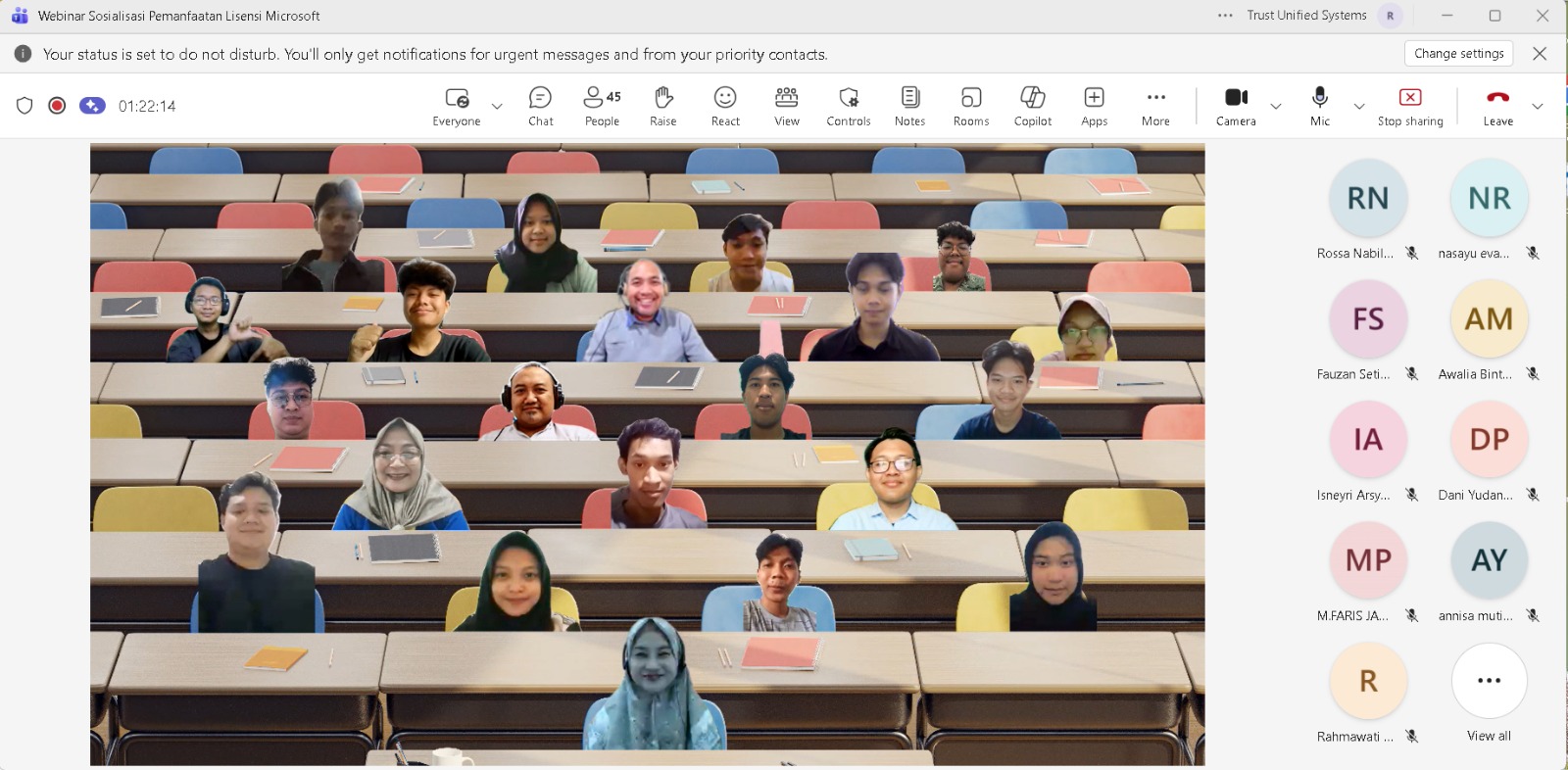Toggle the Camera on or off

1236,106
